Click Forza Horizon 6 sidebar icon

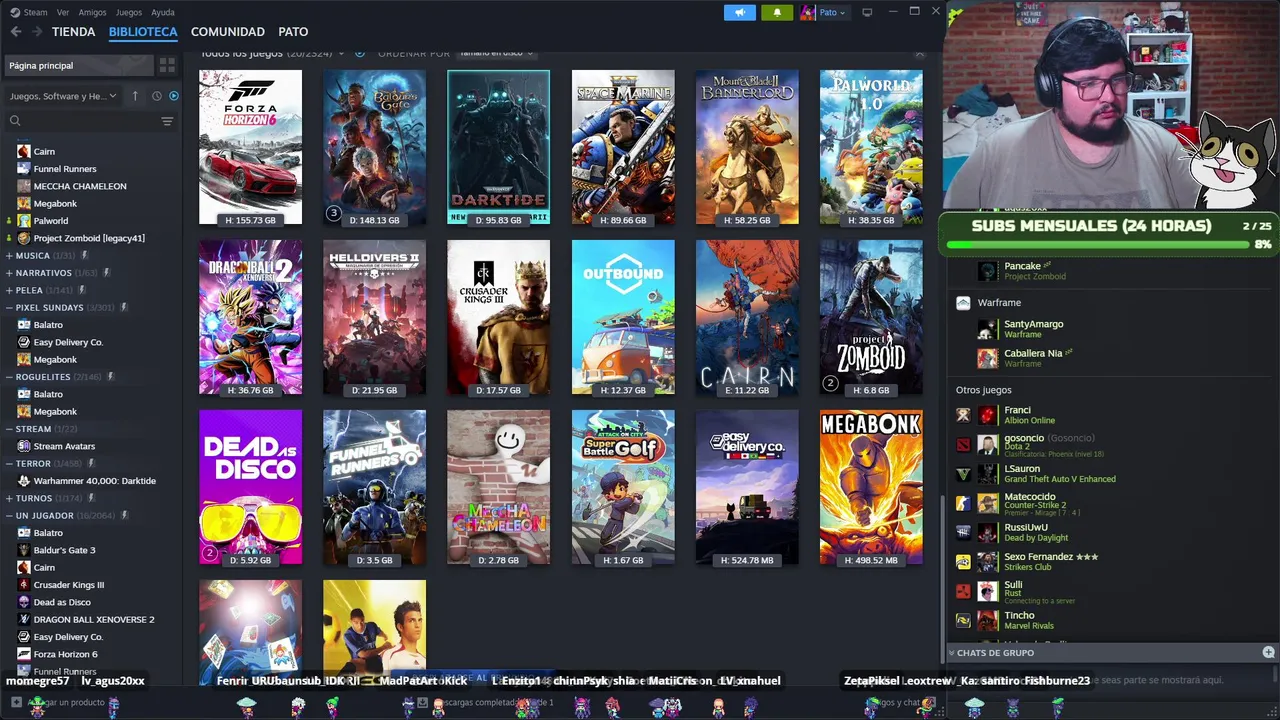tap(24, 654)
